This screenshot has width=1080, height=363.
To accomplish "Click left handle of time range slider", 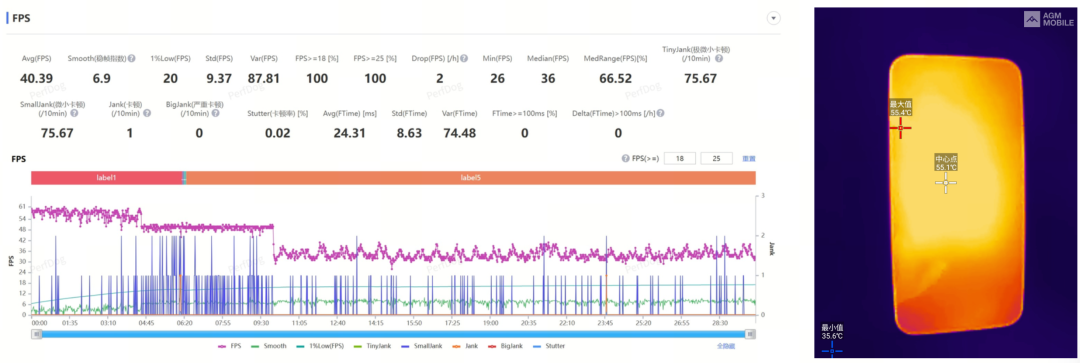I will coord(36,333).
